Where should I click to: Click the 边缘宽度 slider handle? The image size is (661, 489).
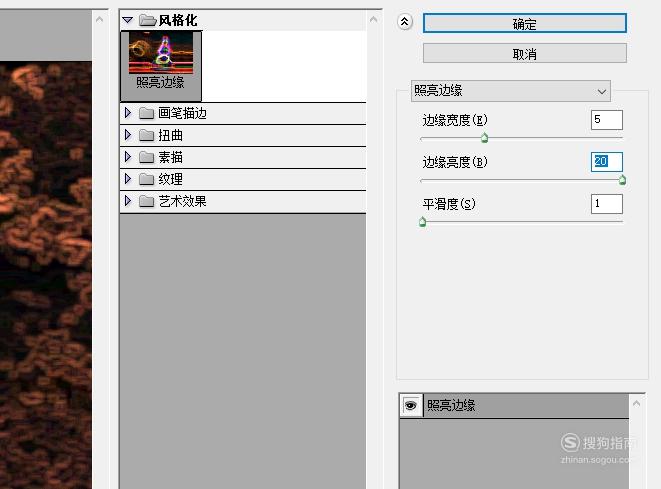click(484, 138)
